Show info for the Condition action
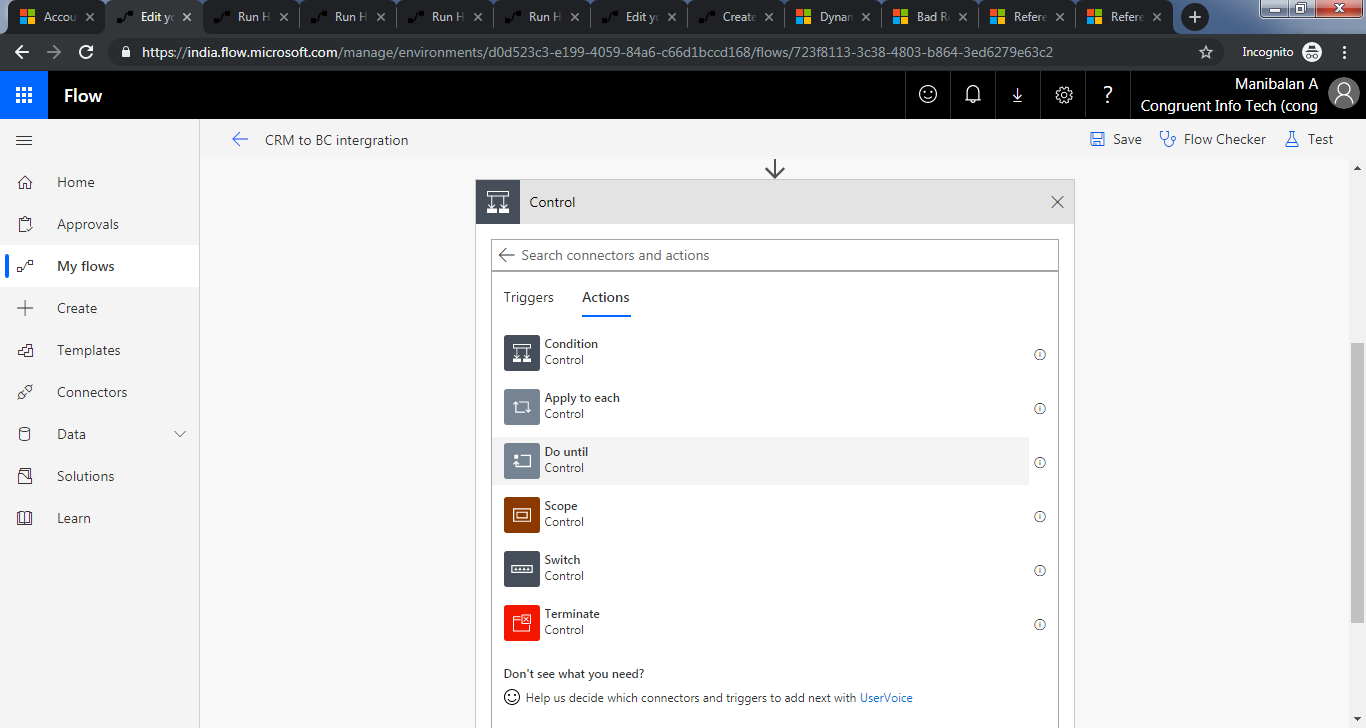1366x728 pixels. tap(1040, 354)
